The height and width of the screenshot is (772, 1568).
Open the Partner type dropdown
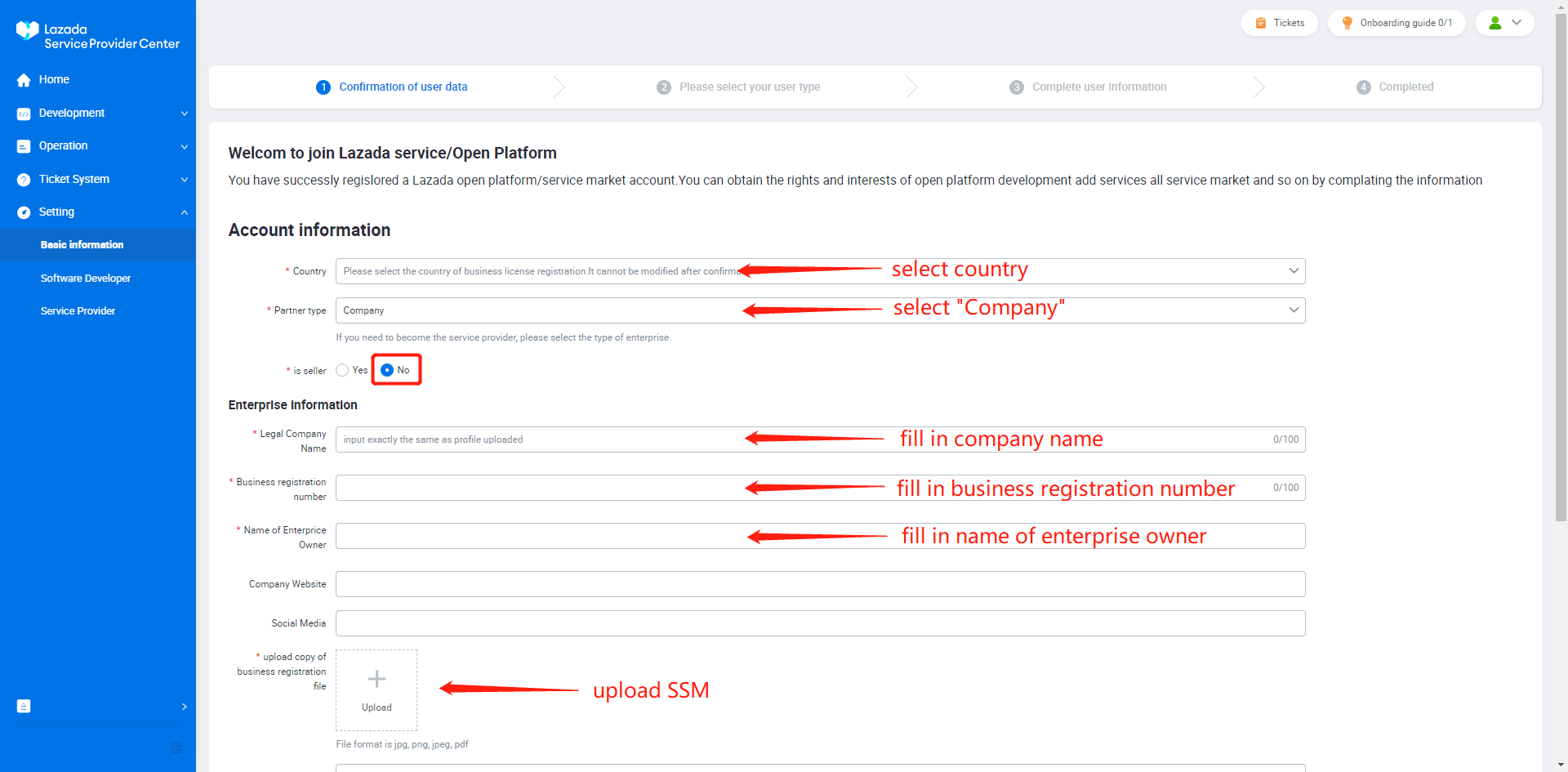tap(820, 310)
